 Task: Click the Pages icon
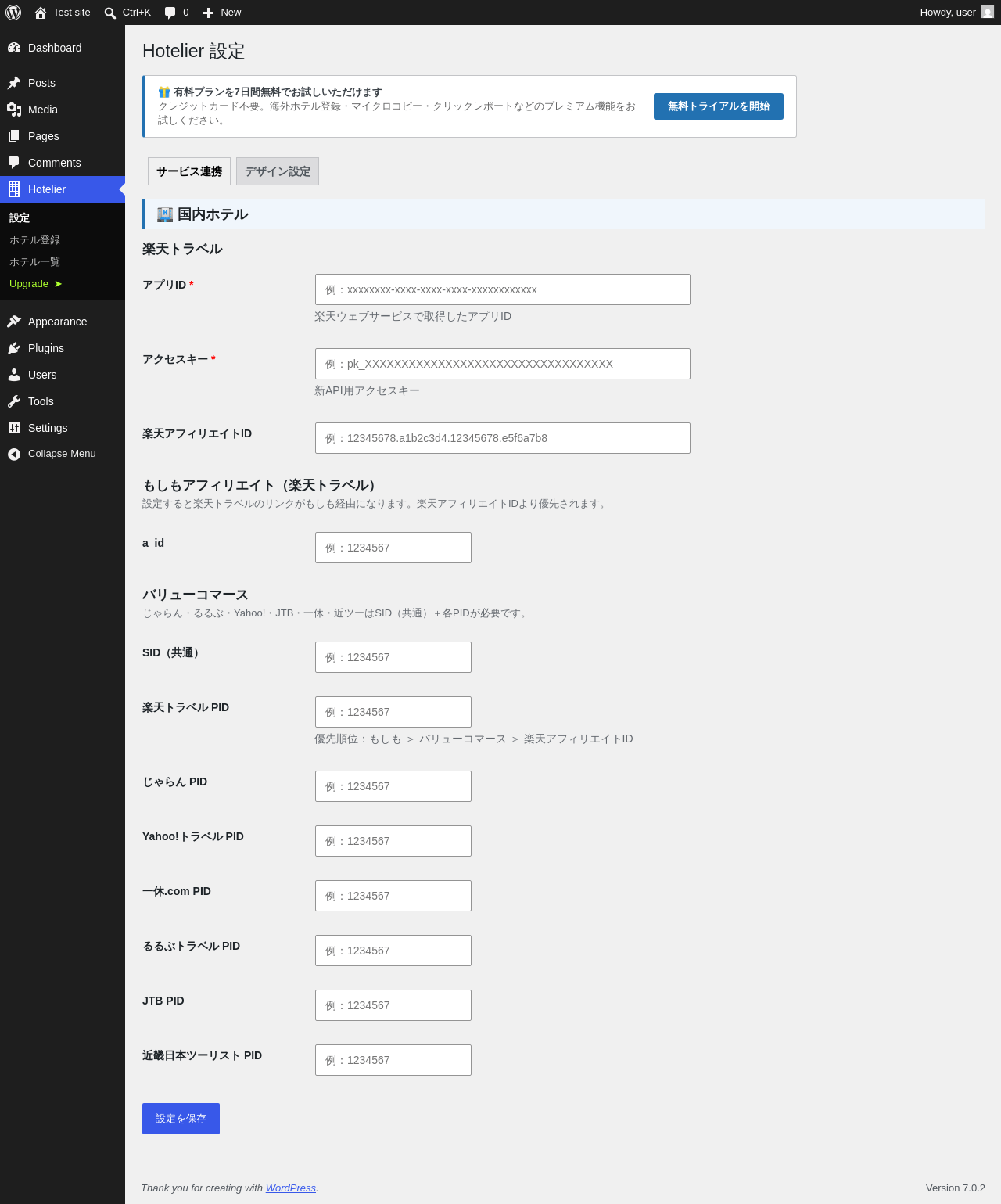coord(14,136)
